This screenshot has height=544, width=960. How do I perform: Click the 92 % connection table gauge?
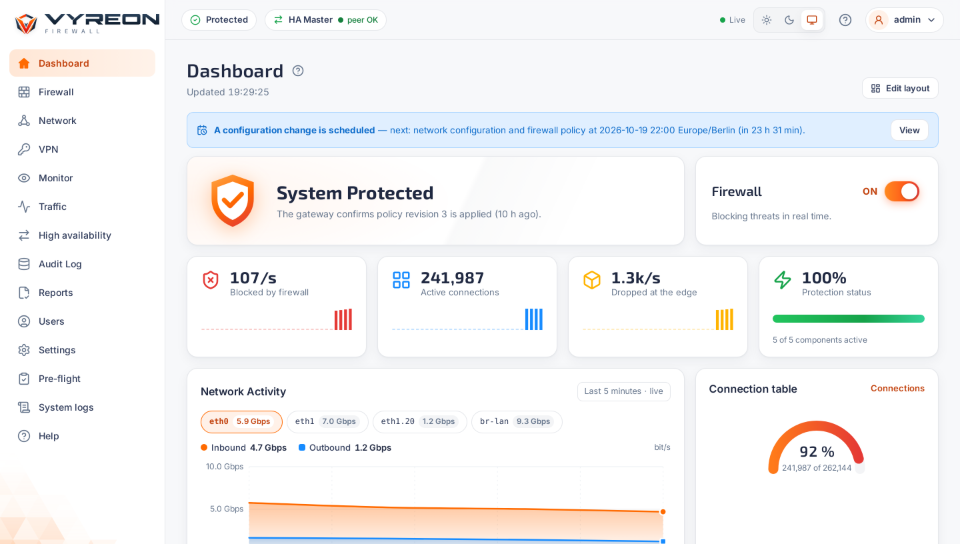click(816, 447)
